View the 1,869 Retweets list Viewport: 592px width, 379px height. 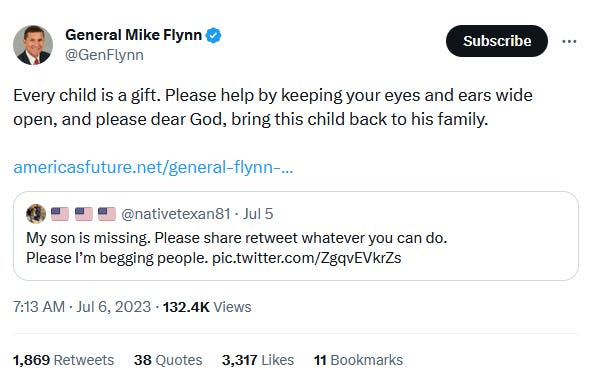63,360
